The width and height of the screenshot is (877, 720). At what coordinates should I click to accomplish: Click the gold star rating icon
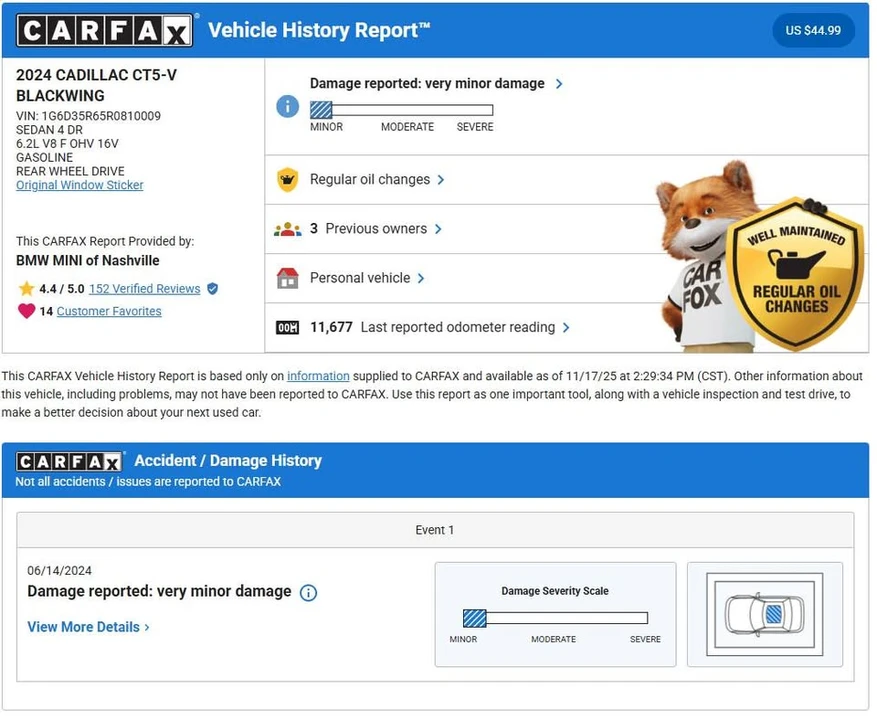(26, 290)
